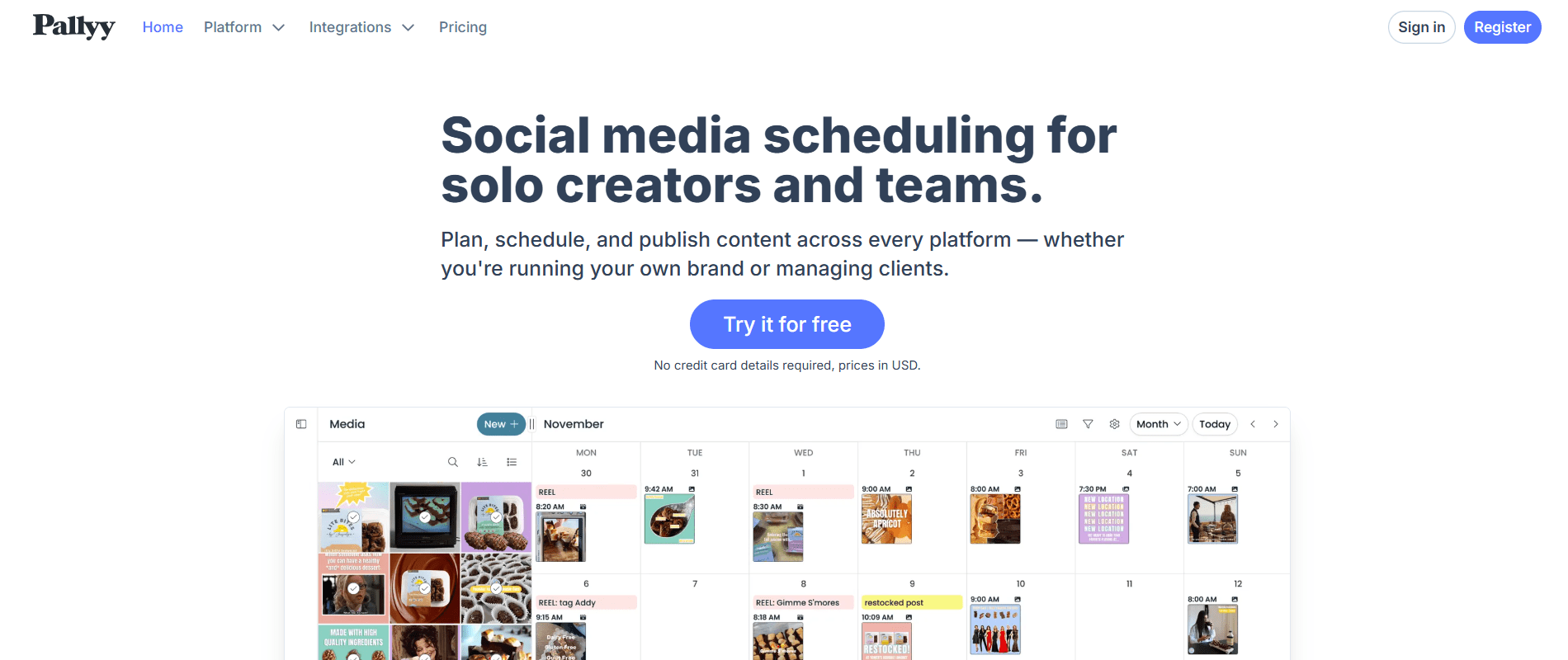Toggle checkmark on the retro TV media thumbnail
The height and width of the screenshot is (660, 1568).
[425, 517]
